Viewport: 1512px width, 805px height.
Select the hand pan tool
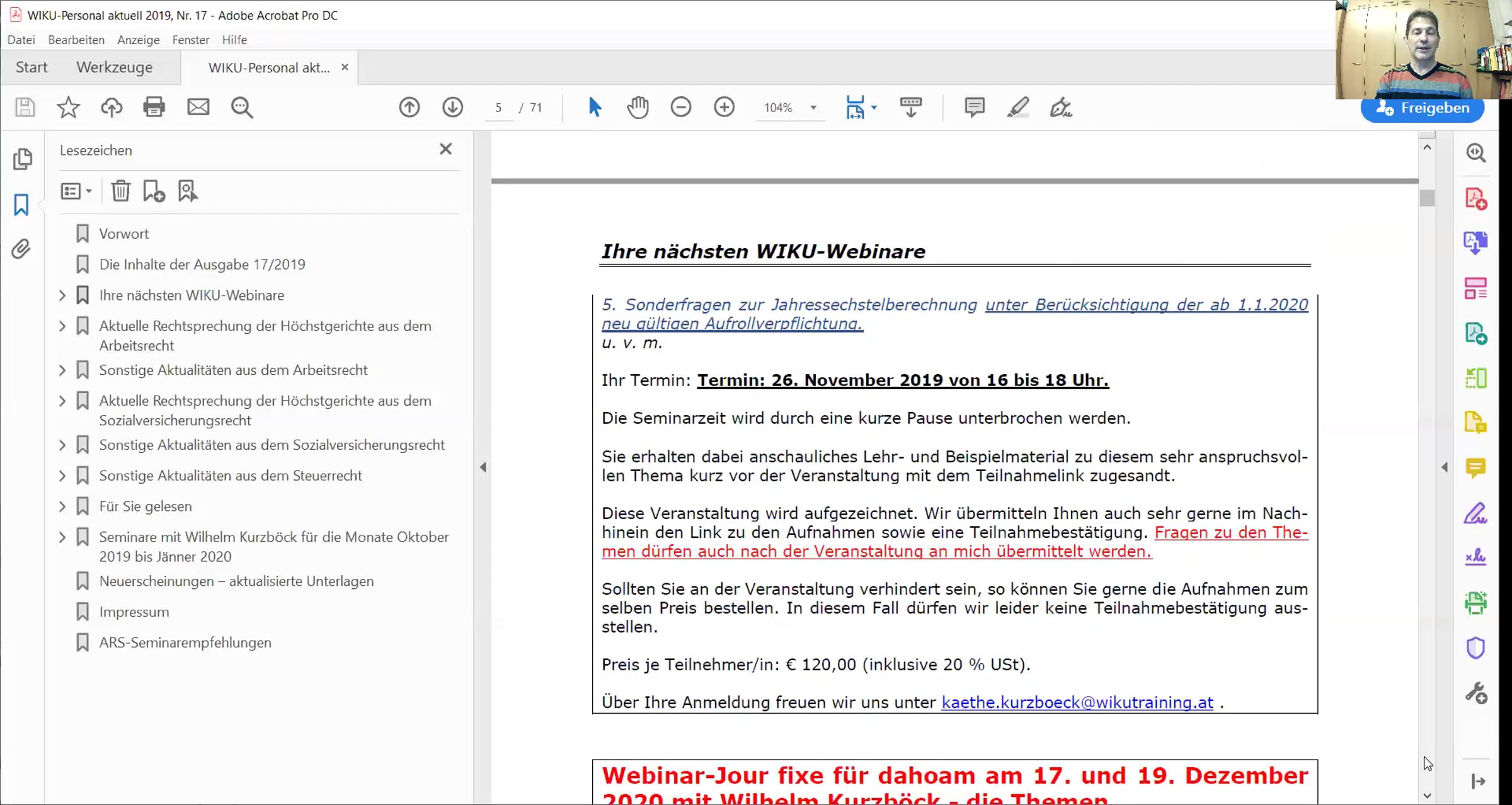638,108
